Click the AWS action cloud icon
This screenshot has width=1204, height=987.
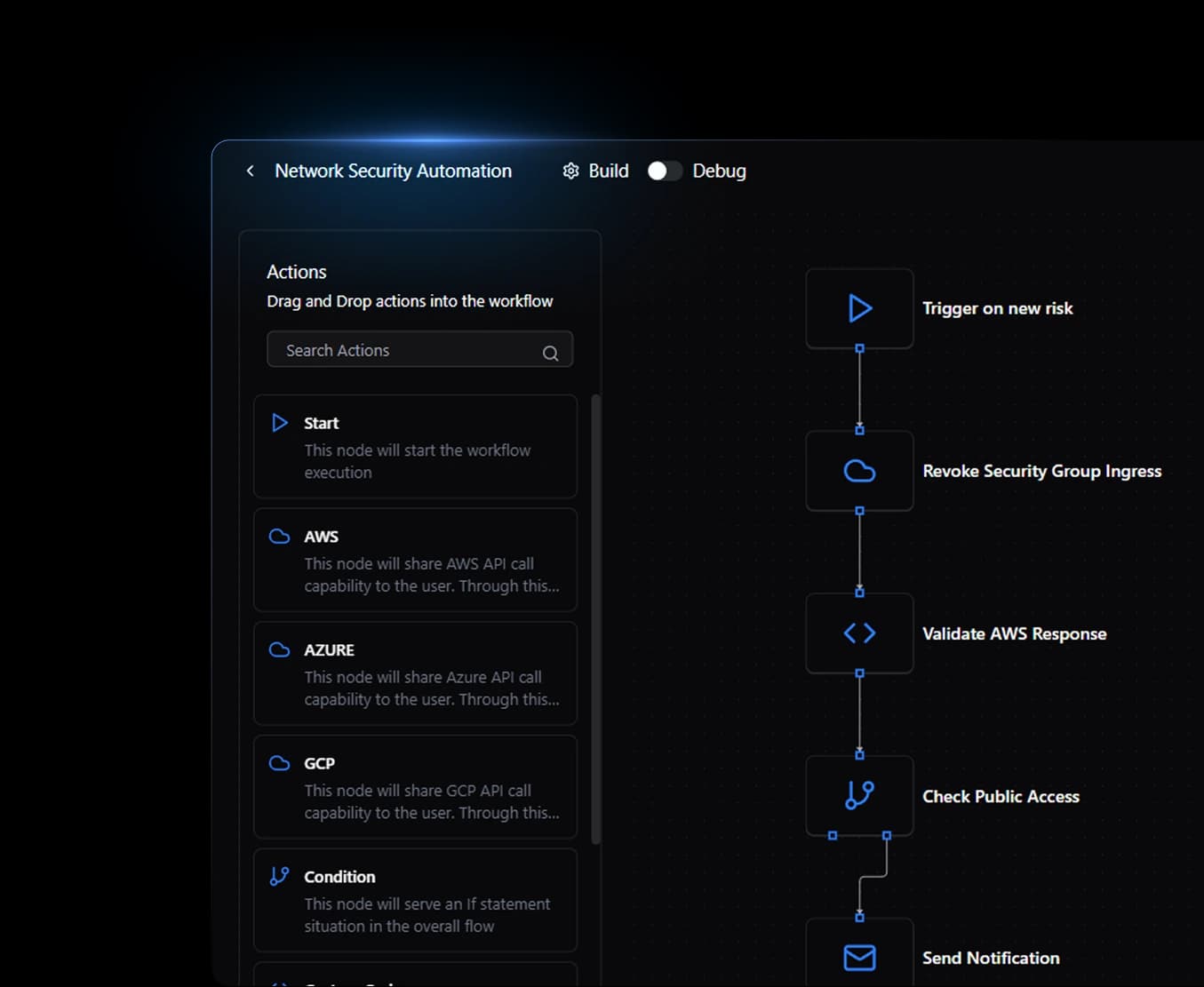pos(280,537)
